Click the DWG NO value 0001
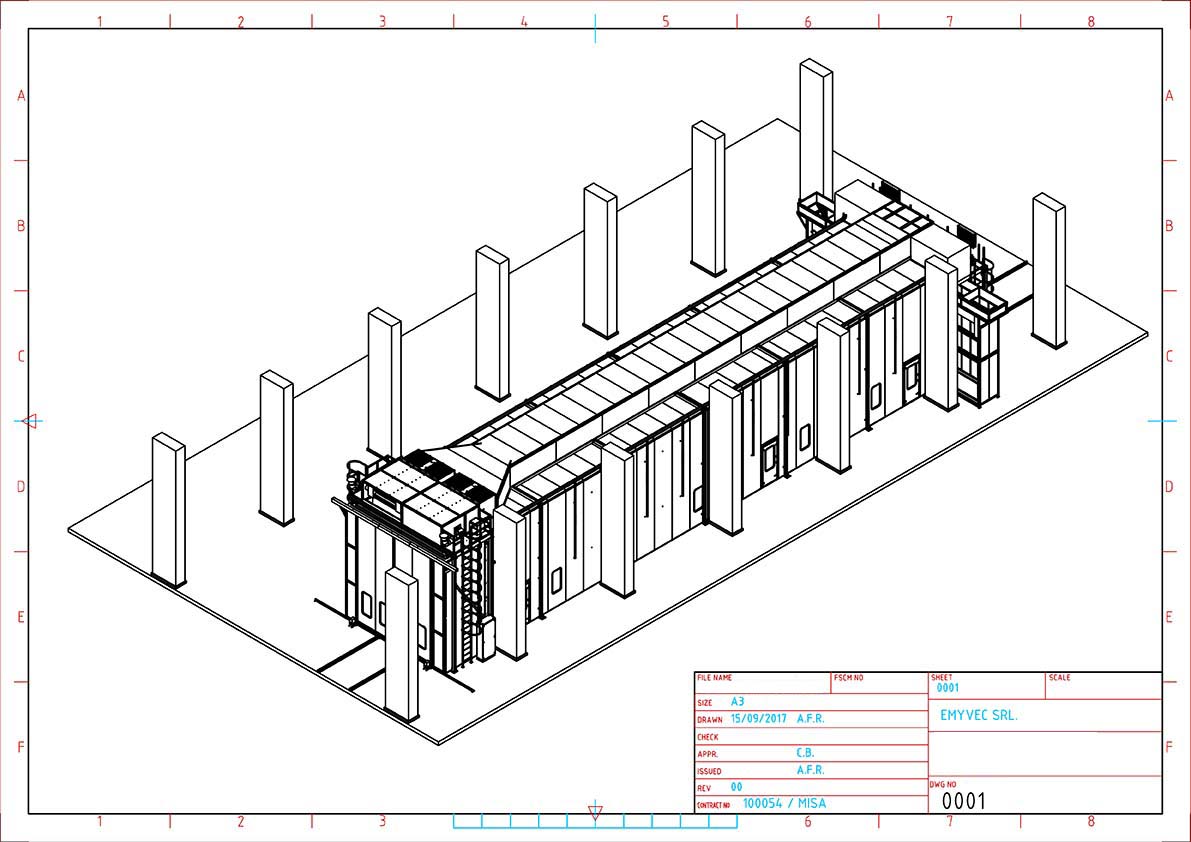The height and width of the screenshot is (842, 1191). [964, 801]
